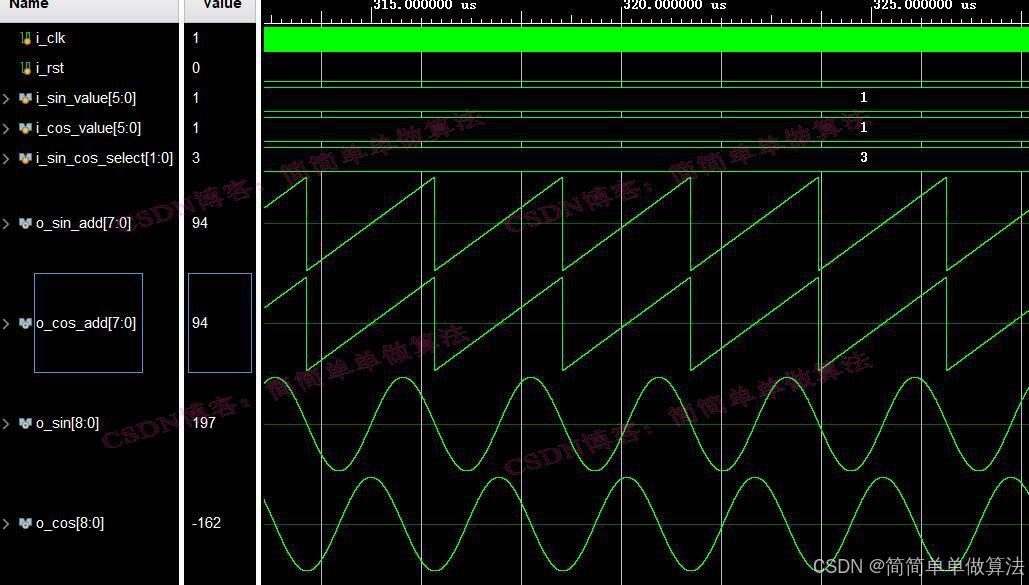The width and height of the screenshot is (1029, 585).
Task: Click the 325.000000 us time marker
Action: pos(925,5)
